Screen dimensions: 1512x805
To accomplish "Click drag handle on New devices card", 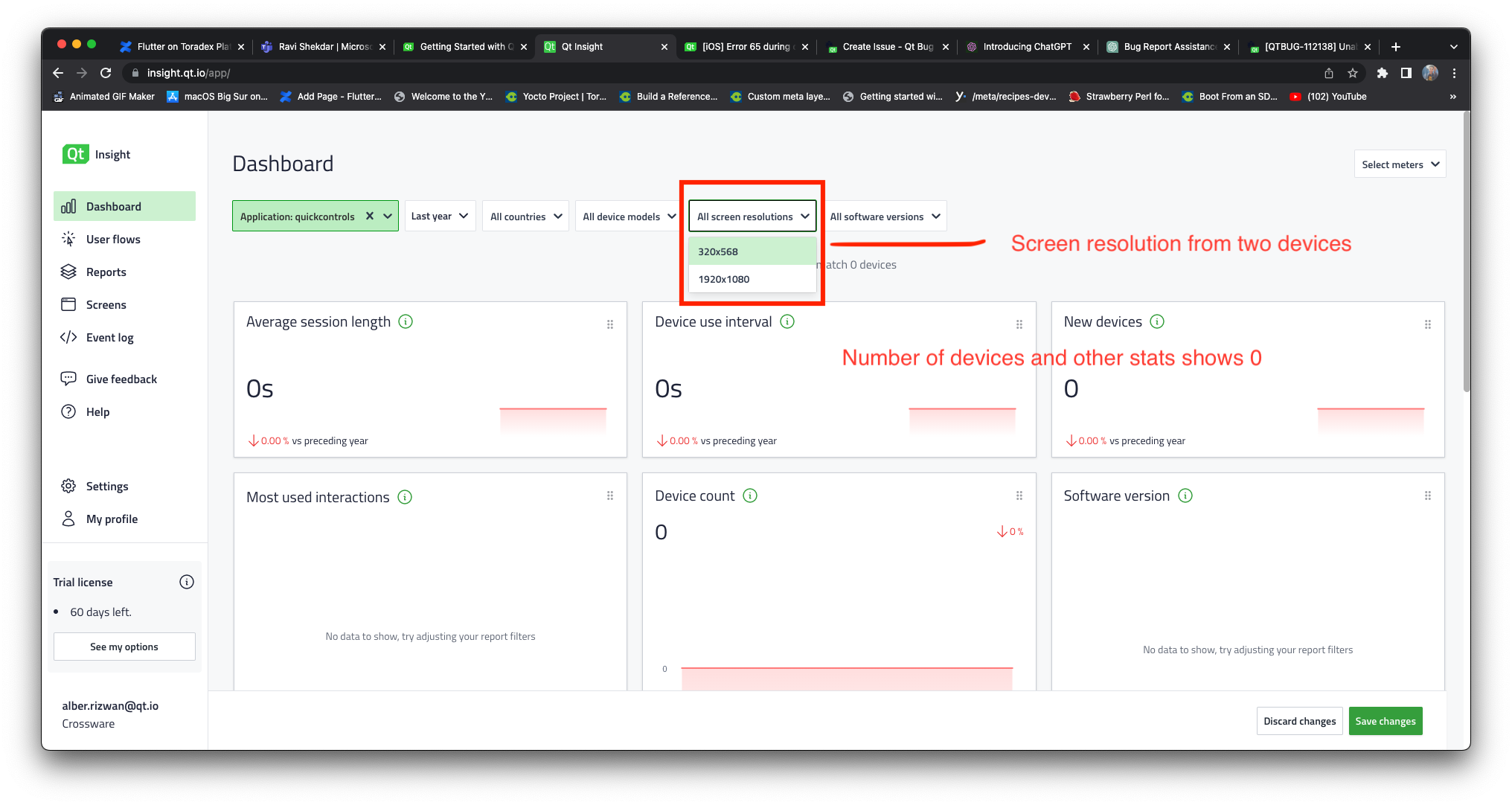I will pyautogui.click(x=1427, y=324).
